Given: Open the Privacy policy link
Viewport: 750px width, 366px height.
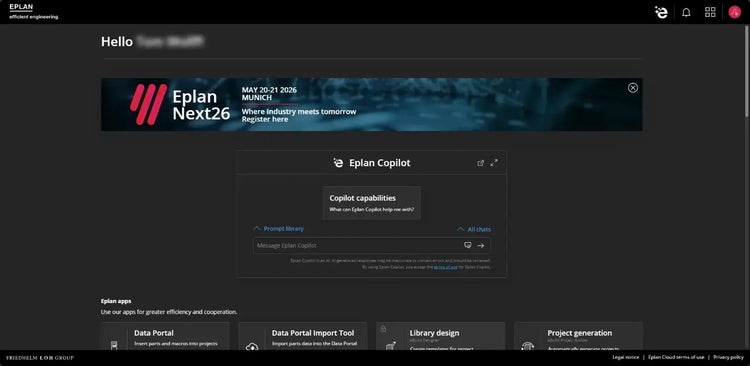Looking at the screenshot, I should click(728, 357).
